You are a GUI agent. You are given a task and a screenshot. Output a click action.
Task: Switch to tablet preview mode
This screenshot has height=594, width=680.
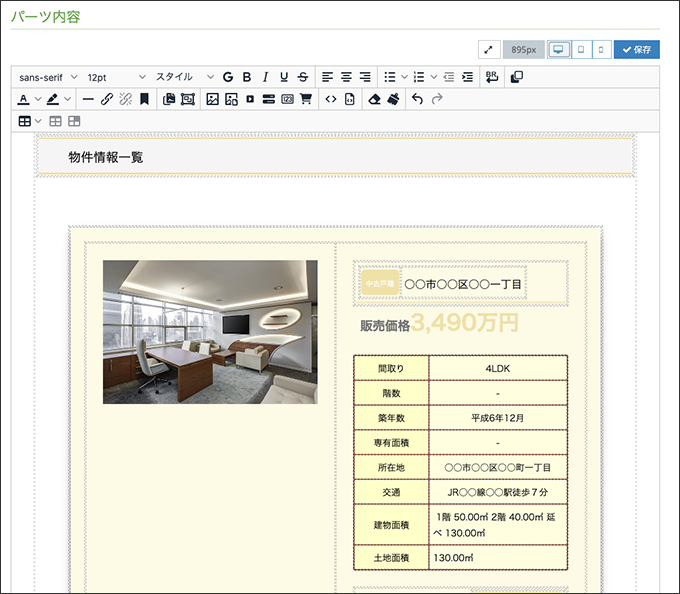(x=581, y=49)
